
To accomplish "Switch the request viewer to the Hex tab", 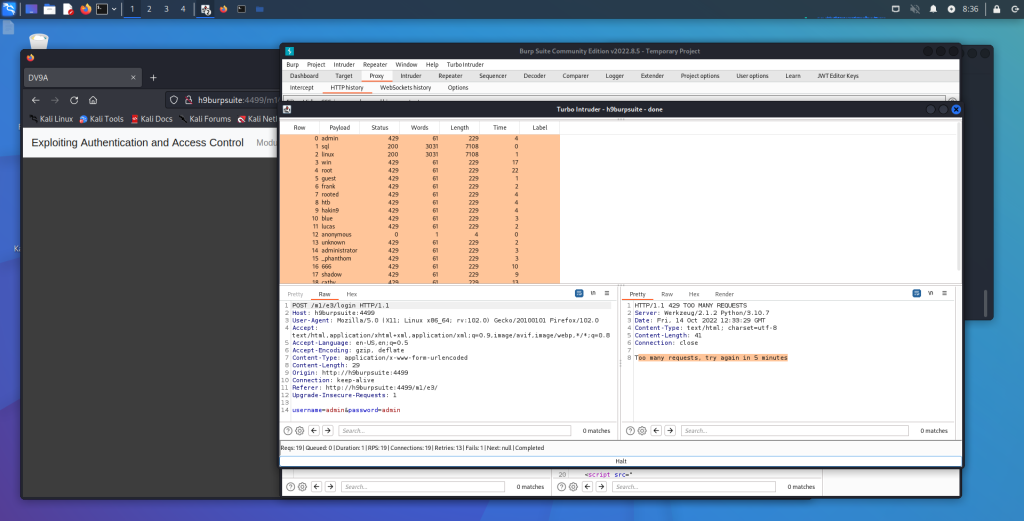I will click(x=351, y=294).
